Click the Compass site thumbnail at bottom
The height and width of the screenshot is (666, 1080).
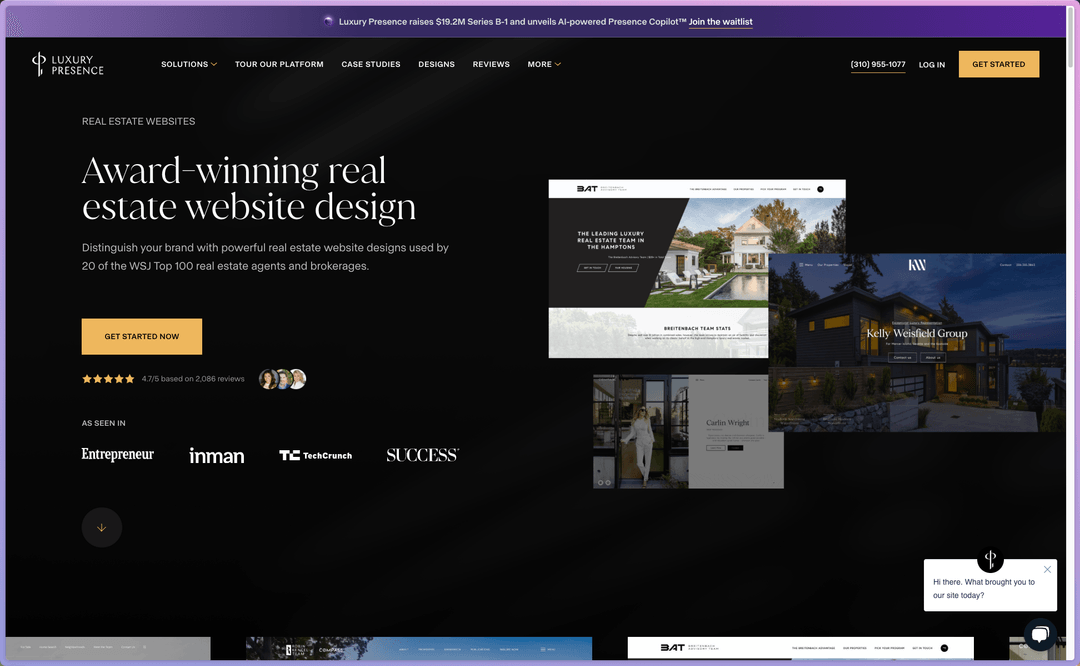pyautogui.click(x=419, y=648)
